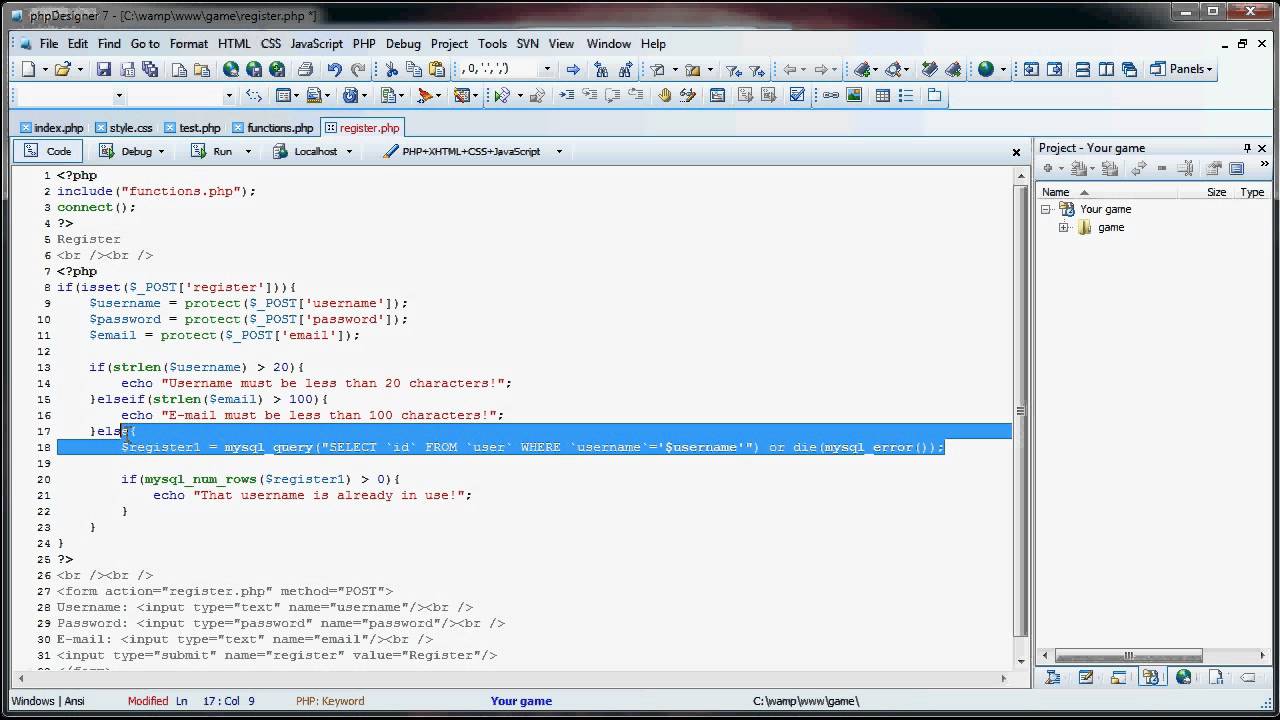Open the SVN menu
Viewport: 1280px width, 720px height.
coord(527,44)
